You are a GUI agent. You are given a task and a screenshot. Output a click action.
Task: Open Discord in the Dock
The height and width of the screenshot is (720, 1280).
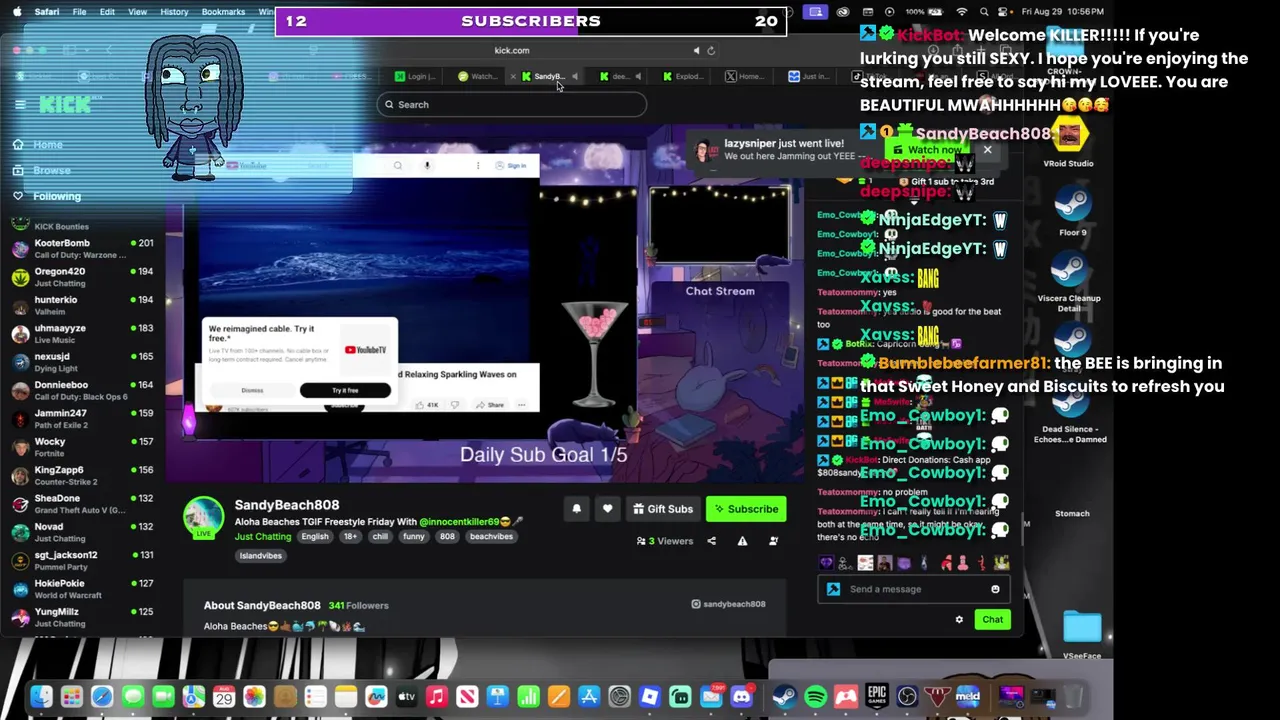tap(742, 697)
